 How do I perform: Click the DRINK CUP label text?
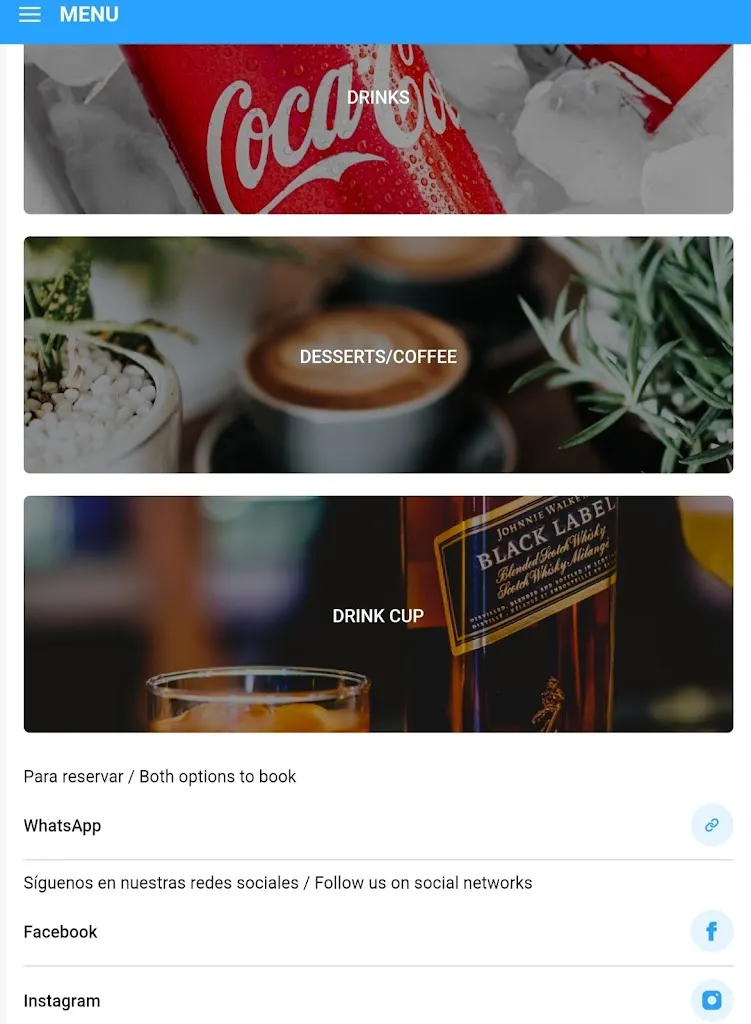coord(378,616)
